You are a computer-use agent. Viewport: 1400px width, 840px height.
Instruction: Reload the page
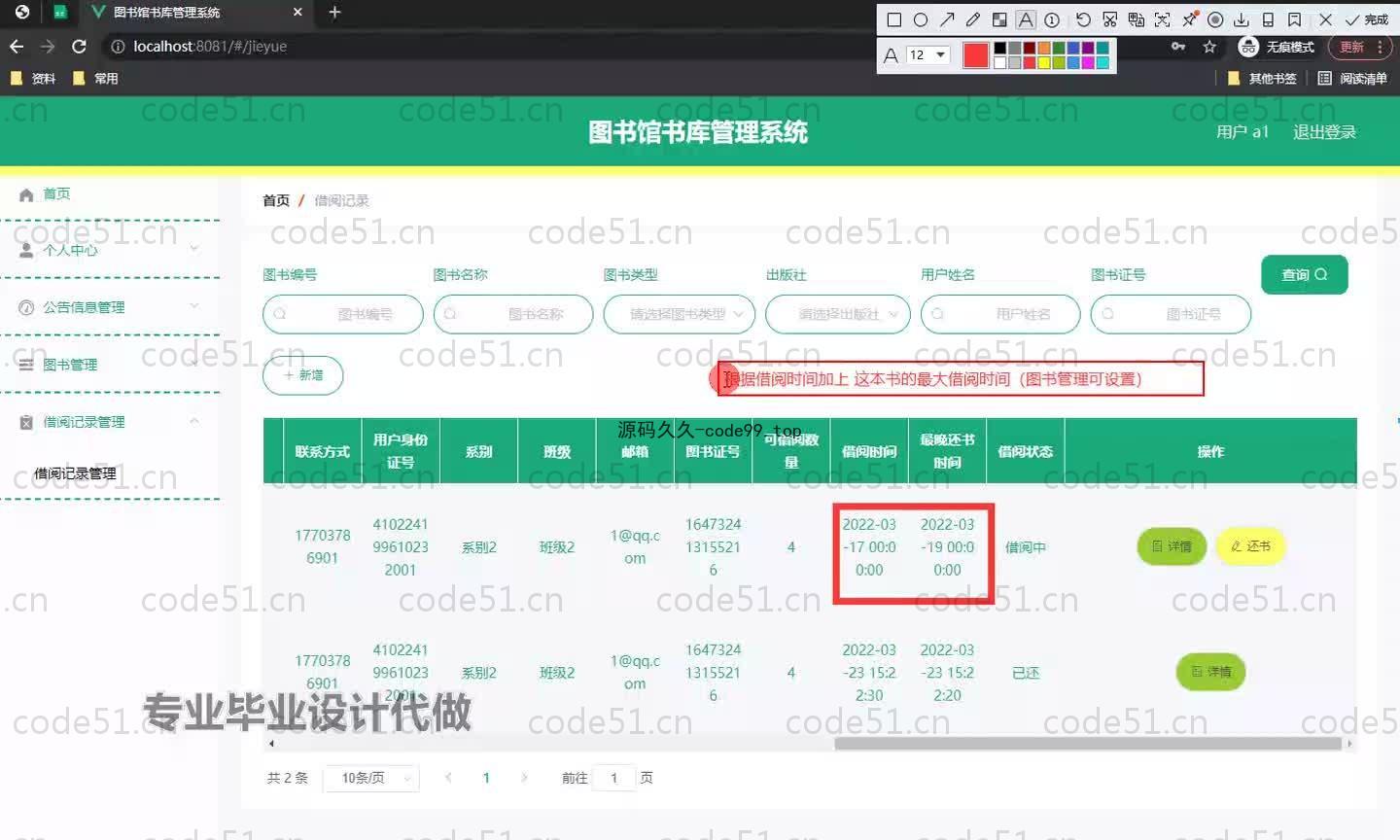coord(80,47)
